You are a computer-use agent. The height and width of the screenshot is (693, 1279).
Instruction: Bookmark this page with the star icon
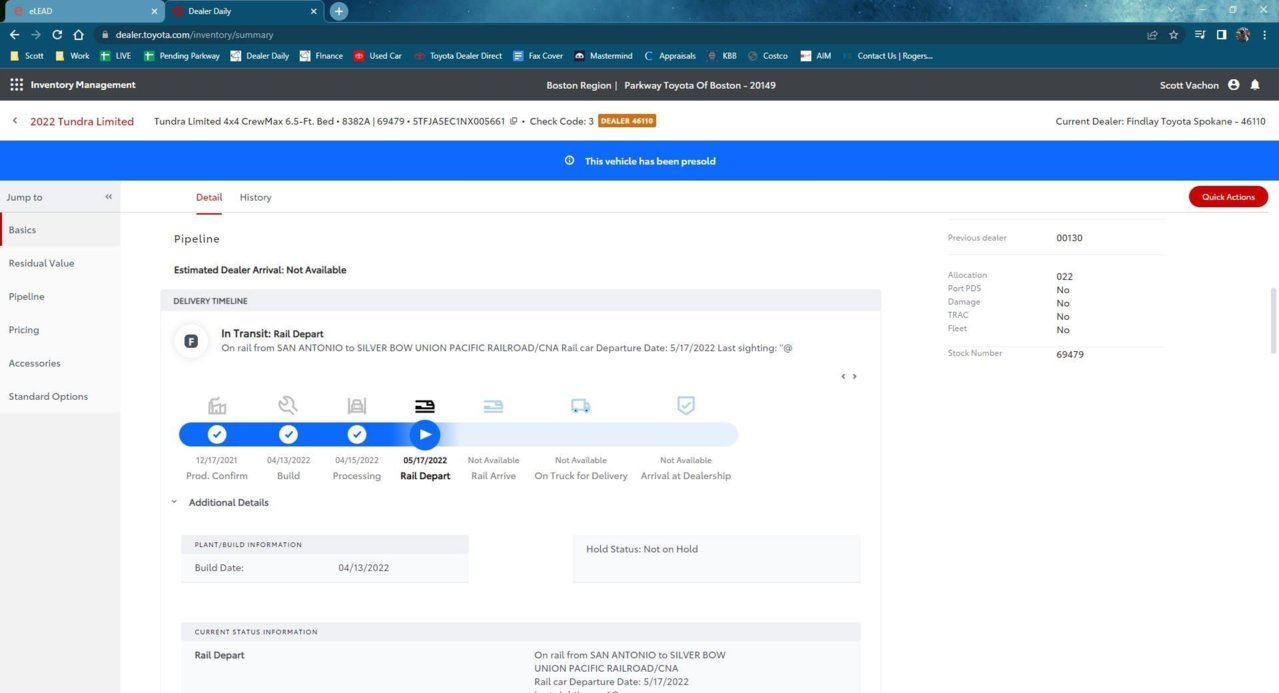click(1174, 34)
